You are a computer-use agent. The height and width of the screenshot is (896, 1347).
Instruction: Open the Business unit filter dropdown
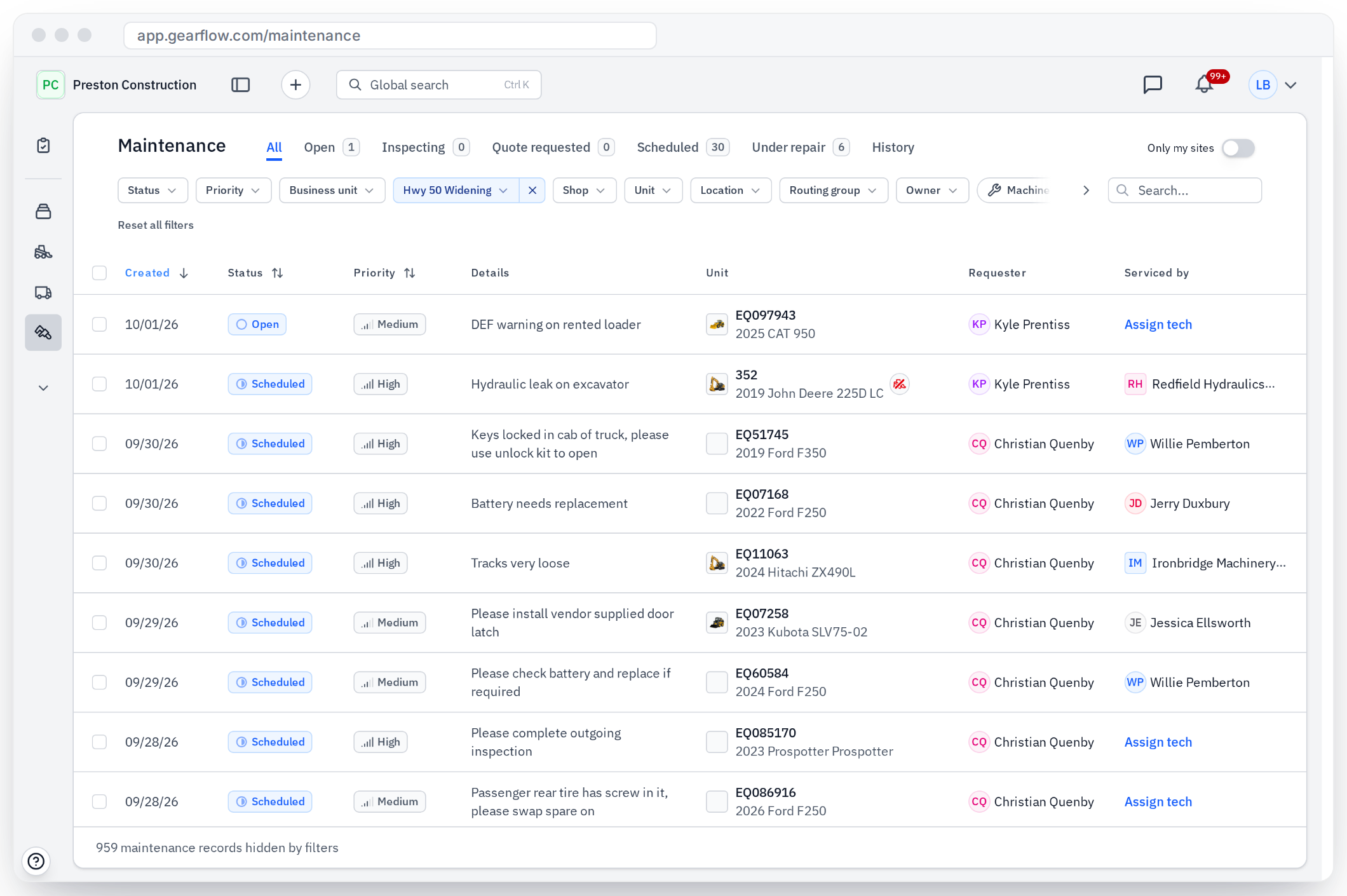pyautogui.click(x=332, y=190)
